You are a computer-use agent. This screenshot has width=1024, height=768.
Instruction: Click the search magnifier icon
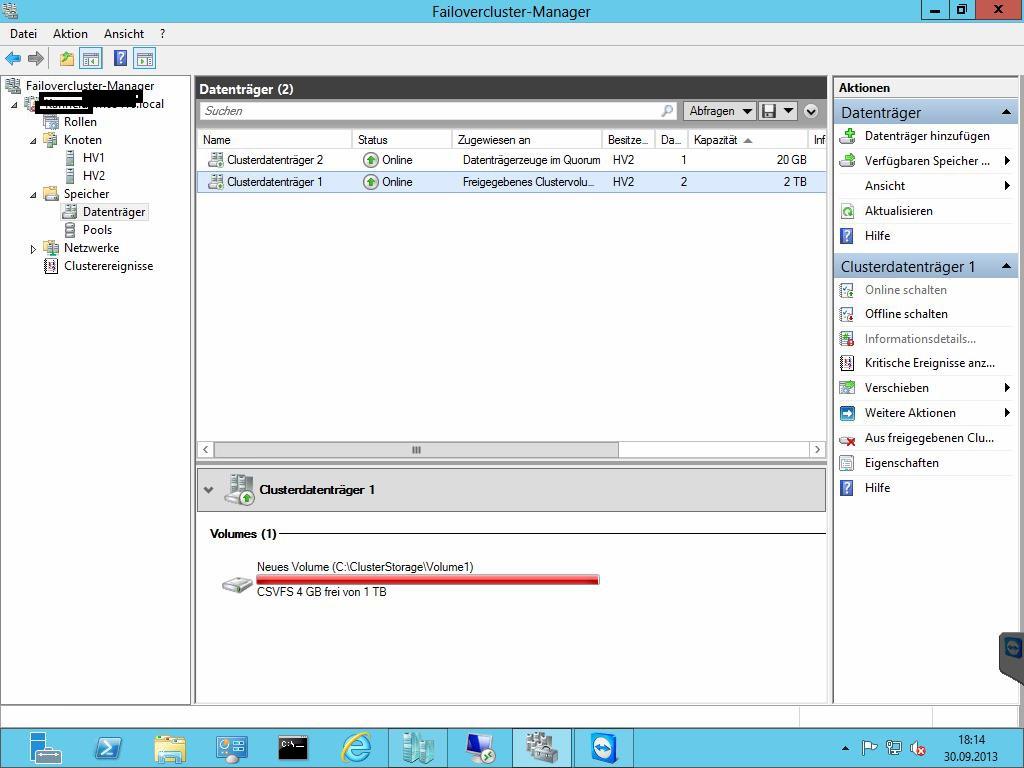pos(667,111)
